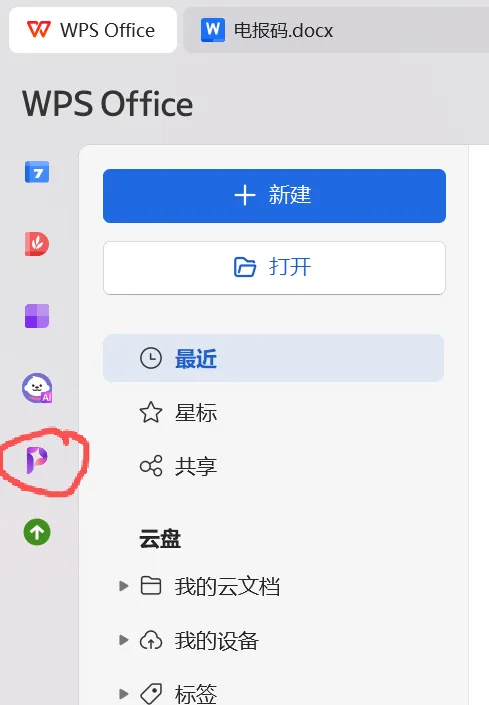Click the WPS logo icon in tab
Viewport: 489px width, 705px height.
pos(38,30)
